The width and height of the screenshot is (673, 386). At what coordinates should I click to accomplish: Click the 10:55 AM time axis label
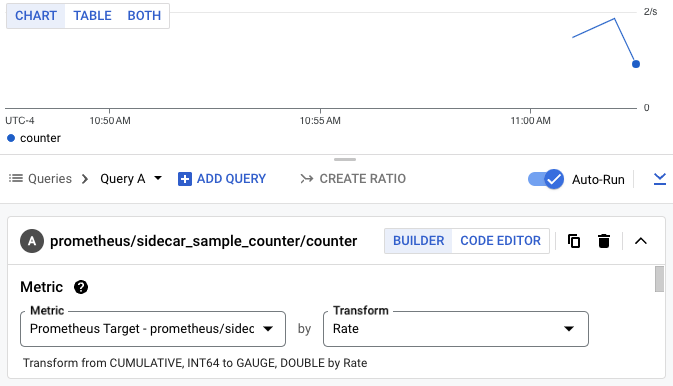(320, 121)
